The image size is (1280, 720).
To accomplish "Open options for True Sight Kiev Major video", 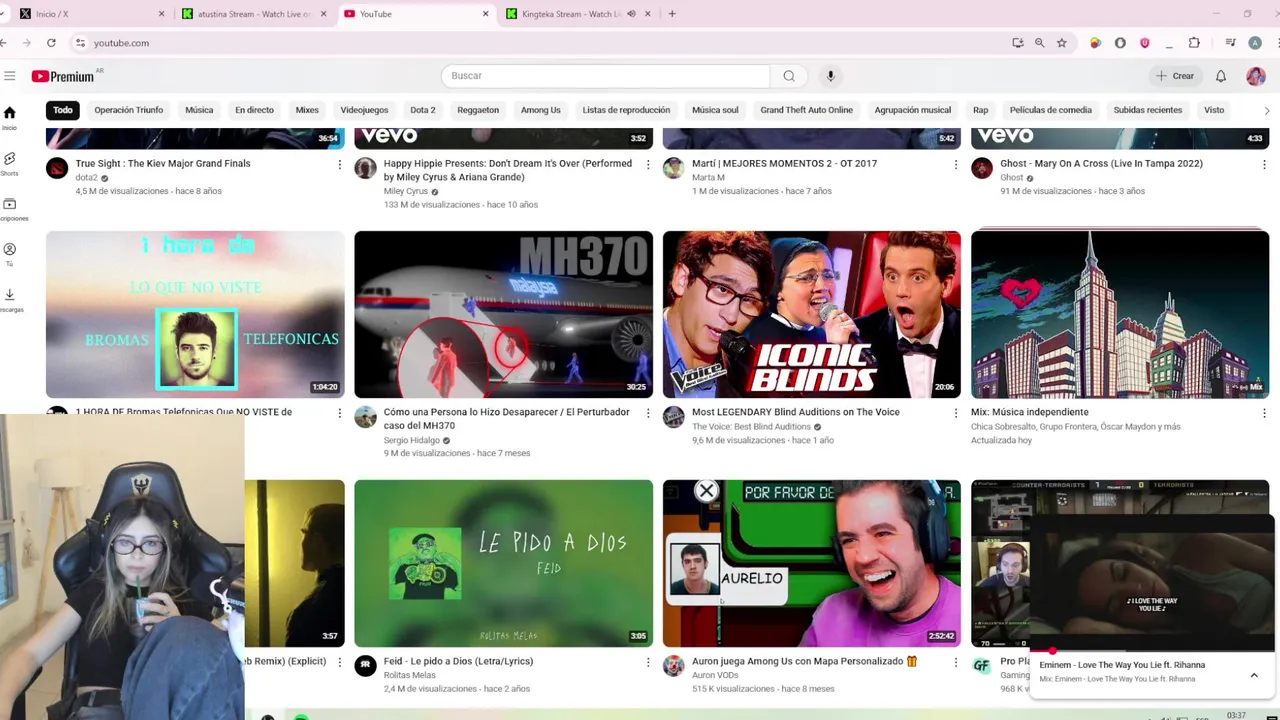I will (339, 164).
